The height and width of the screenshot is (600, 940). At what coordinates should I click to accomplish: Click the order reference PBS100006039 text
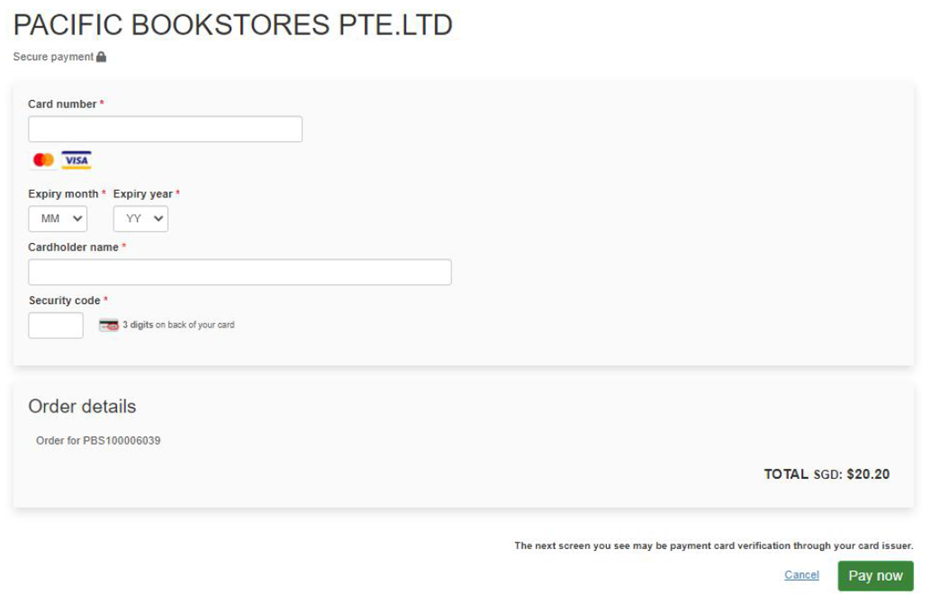tap(122, 441)
